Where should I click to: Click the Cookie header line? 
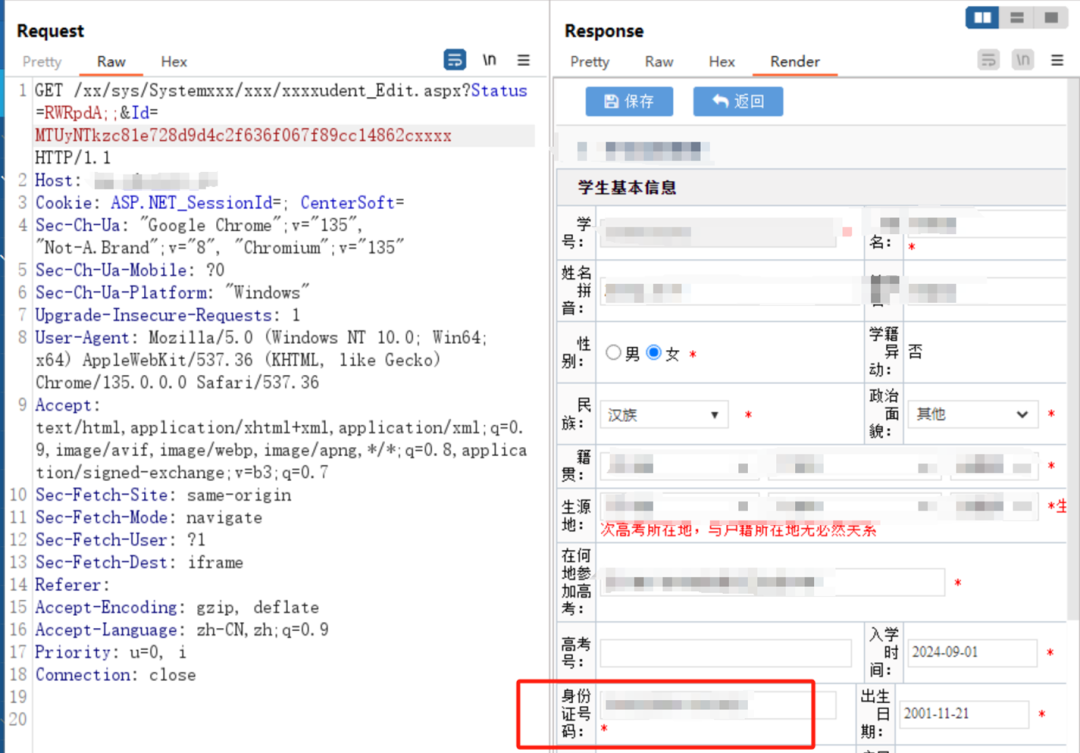pos(220,203)
